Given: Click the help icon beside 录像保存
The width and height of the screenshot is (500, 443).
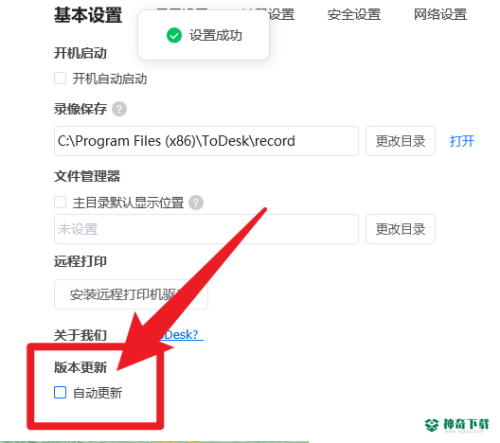Looking at the screenshot, I should tap(119, 109).
